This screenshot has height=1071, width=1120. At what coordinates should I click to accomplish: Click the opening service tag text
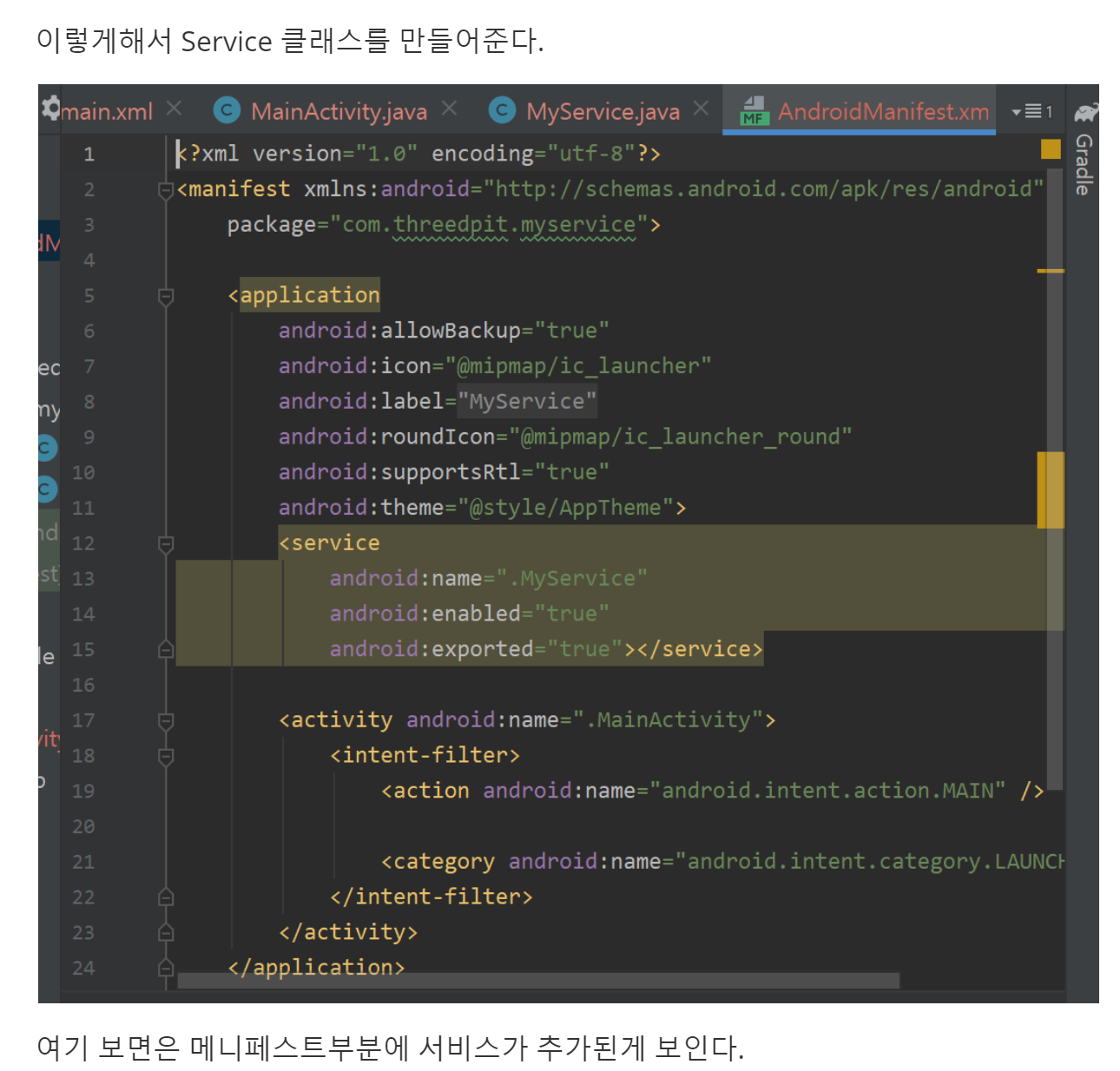pyautogui.click(x=329, y=543)
